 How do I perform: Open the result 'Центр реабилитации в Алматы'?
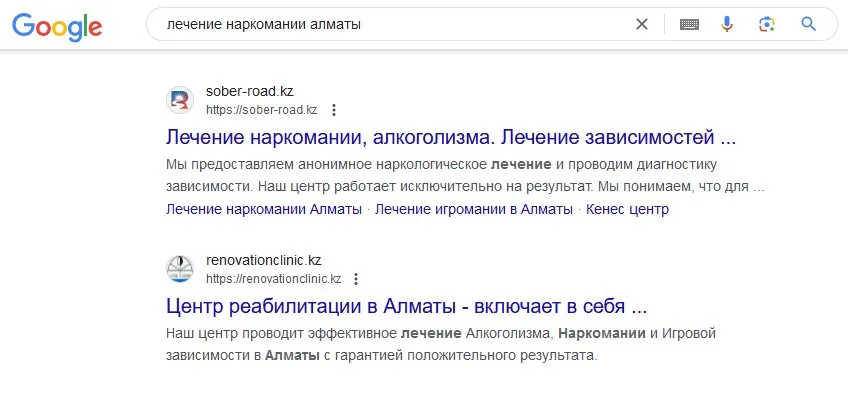(x=406, y=307)
